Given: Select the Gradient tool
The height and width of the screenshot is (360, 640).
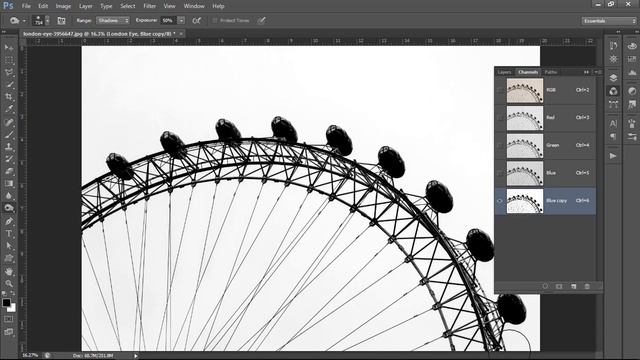Looking at the screenshot, I should point(9,184).
